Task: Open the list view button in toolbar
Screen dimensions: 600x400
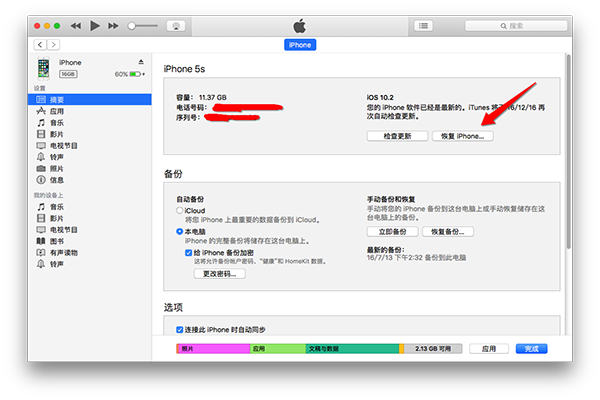Action: [423, 26]
